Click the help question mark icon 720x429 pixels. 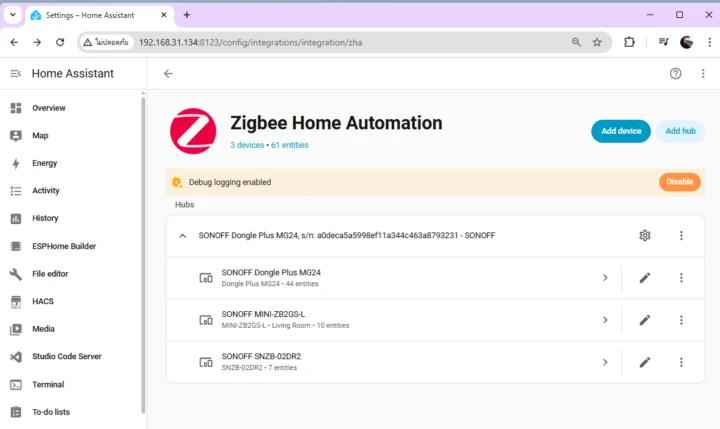(675, 73)
